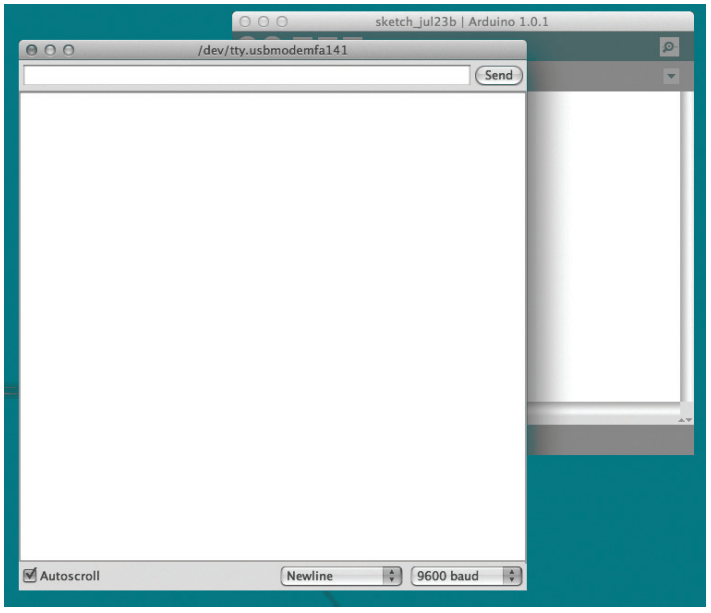
Task: Click the /dev/tty.usbmodemfa141 window title
Action: 273,50
